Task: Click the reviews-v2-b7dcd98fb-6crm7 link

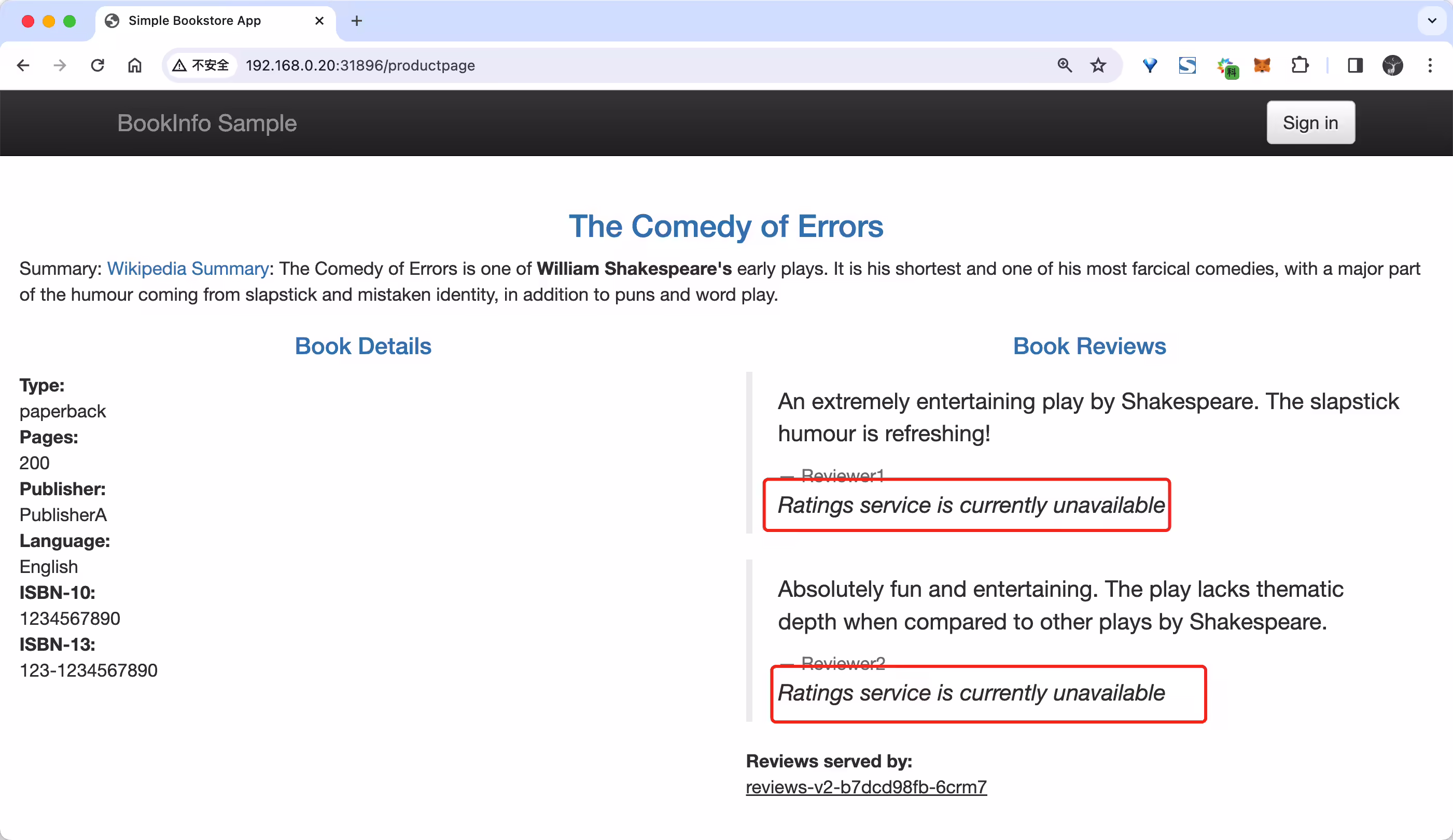Action: pos(866,787)
